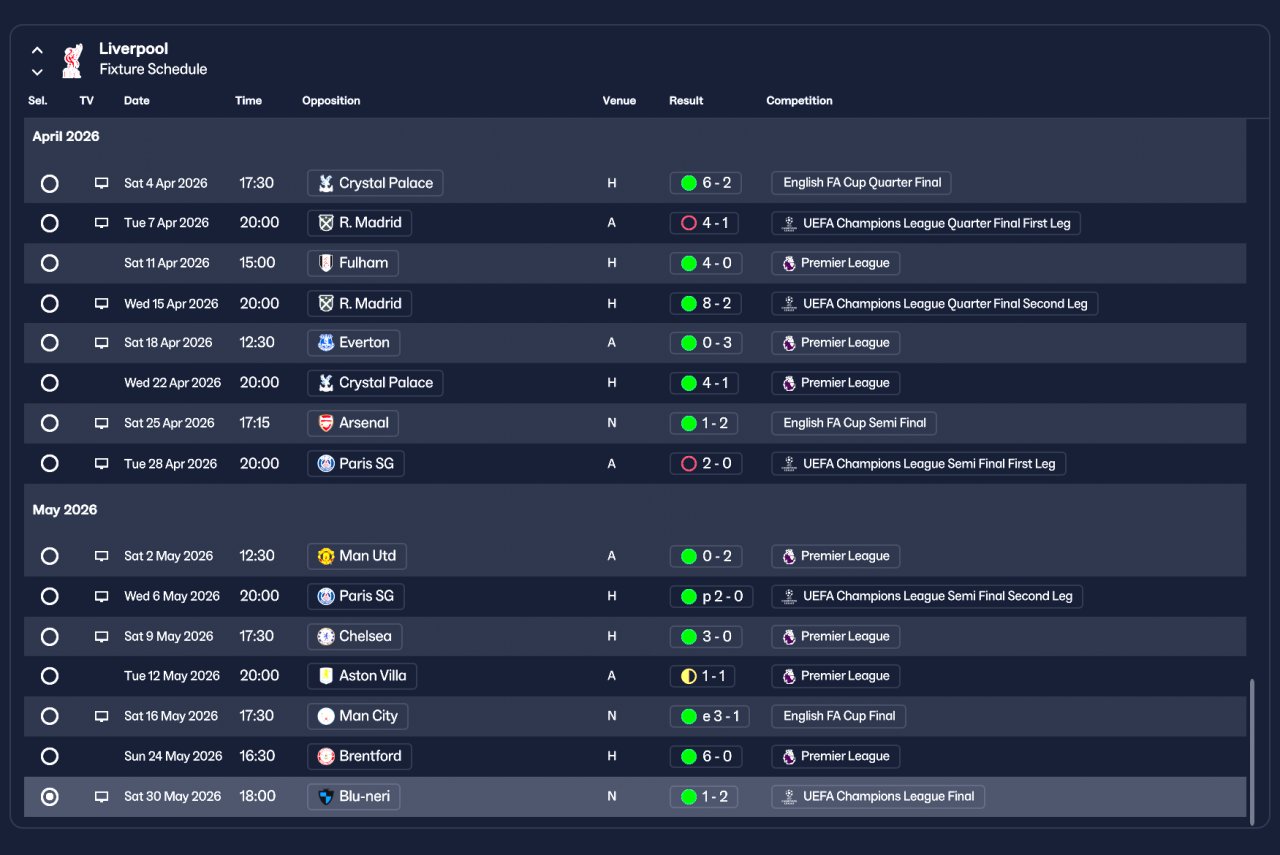Click the green win indicator for Fulham result
This screenshot has height=855, width=1280.
pos(688,263)
